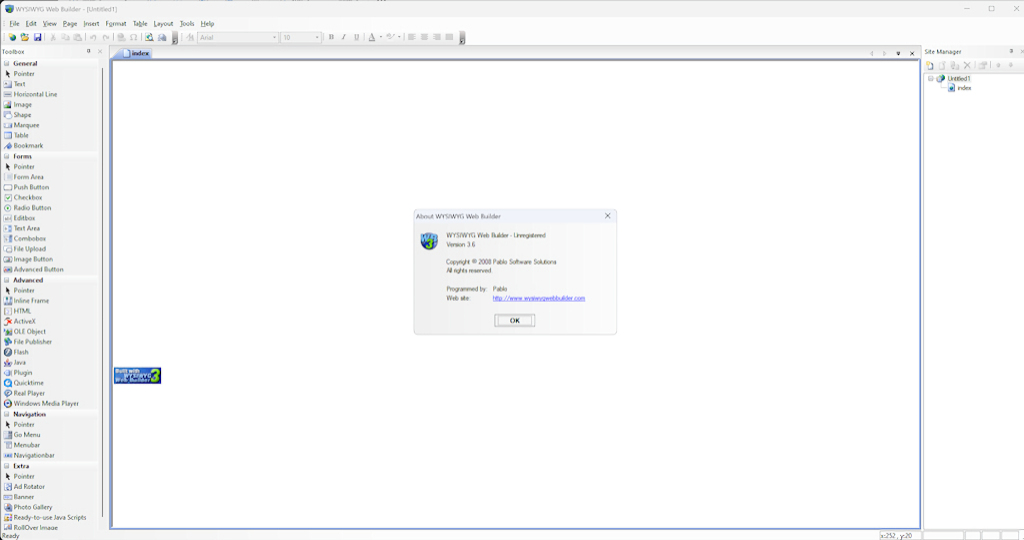Open the Insert menu
Screen dimensions: 1024x540
(91, 24)
